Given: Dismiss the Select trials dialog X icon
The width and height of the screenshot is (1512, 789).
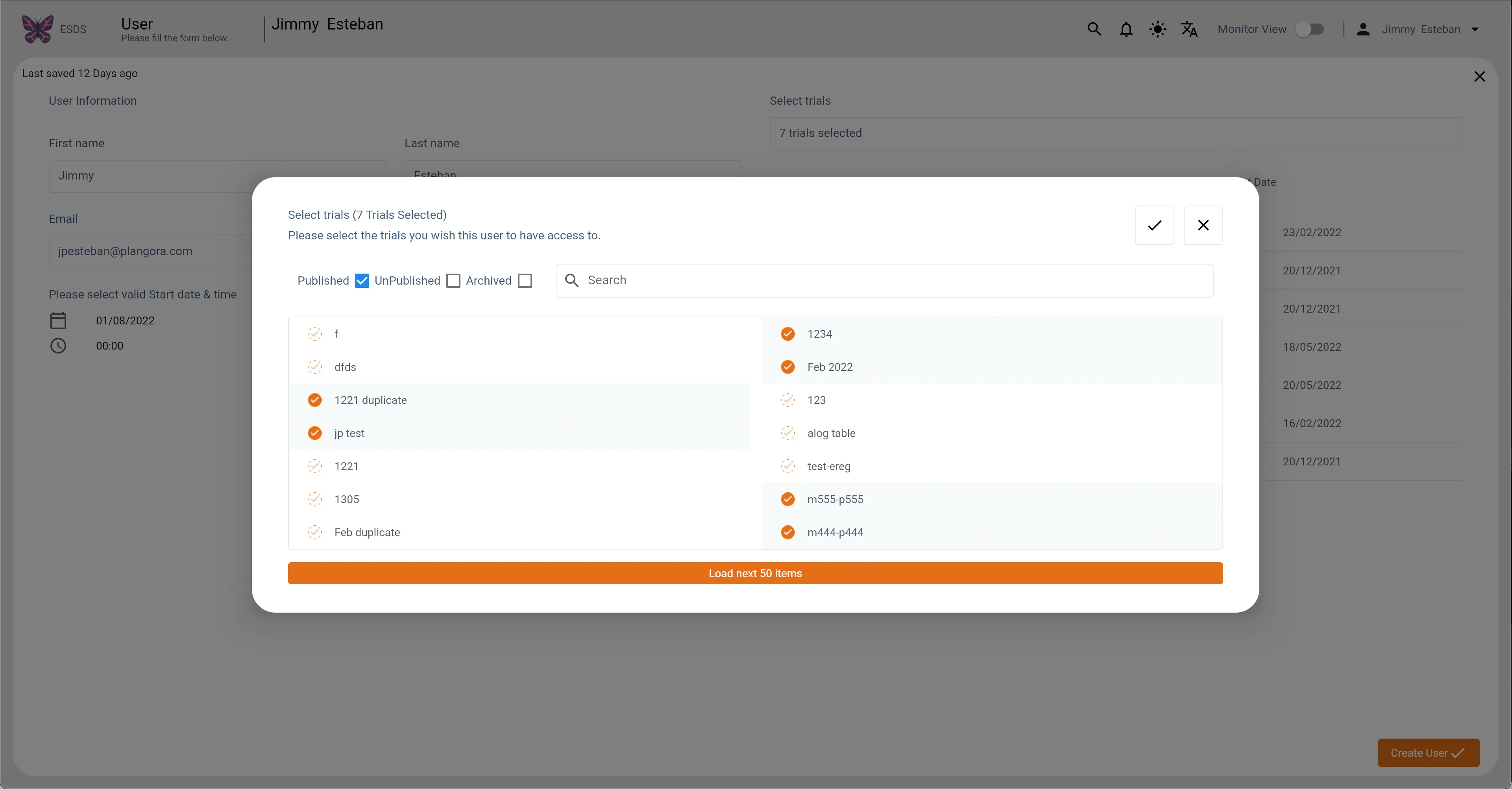Looking at the screenshot, I should (1203, 226).
